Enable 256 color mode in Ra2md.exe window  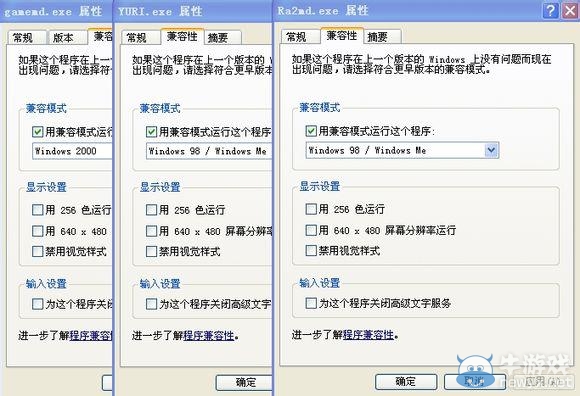pyautogui.click(x=311, y=209)
